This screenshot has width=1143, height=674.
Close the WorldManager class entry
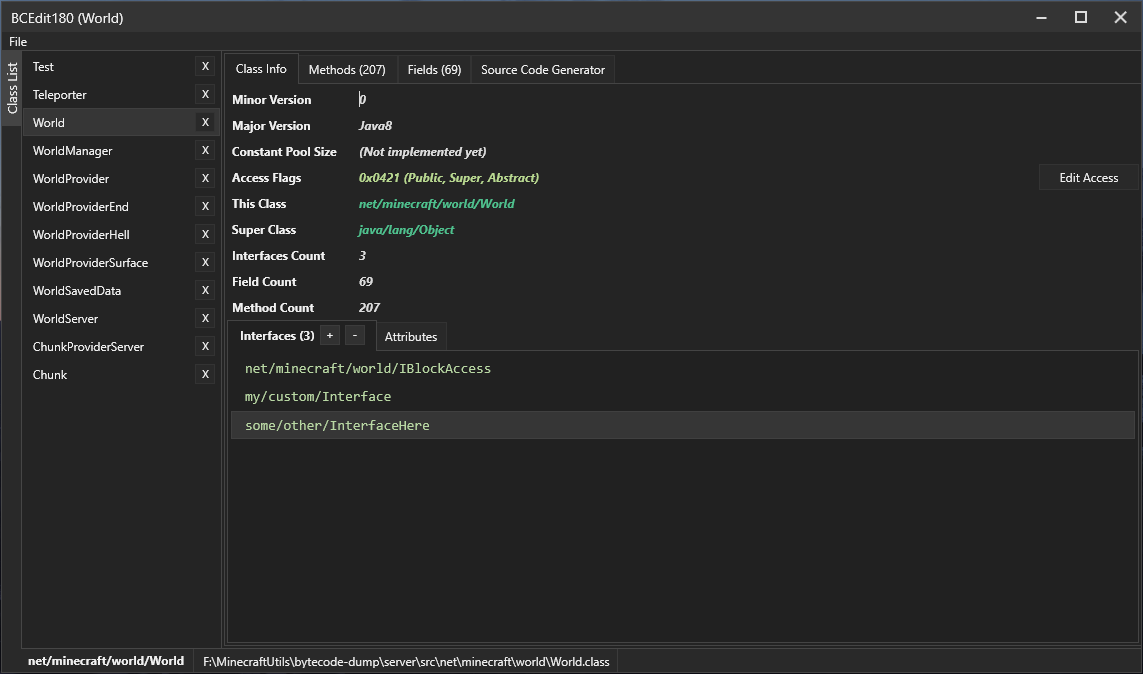205,150
